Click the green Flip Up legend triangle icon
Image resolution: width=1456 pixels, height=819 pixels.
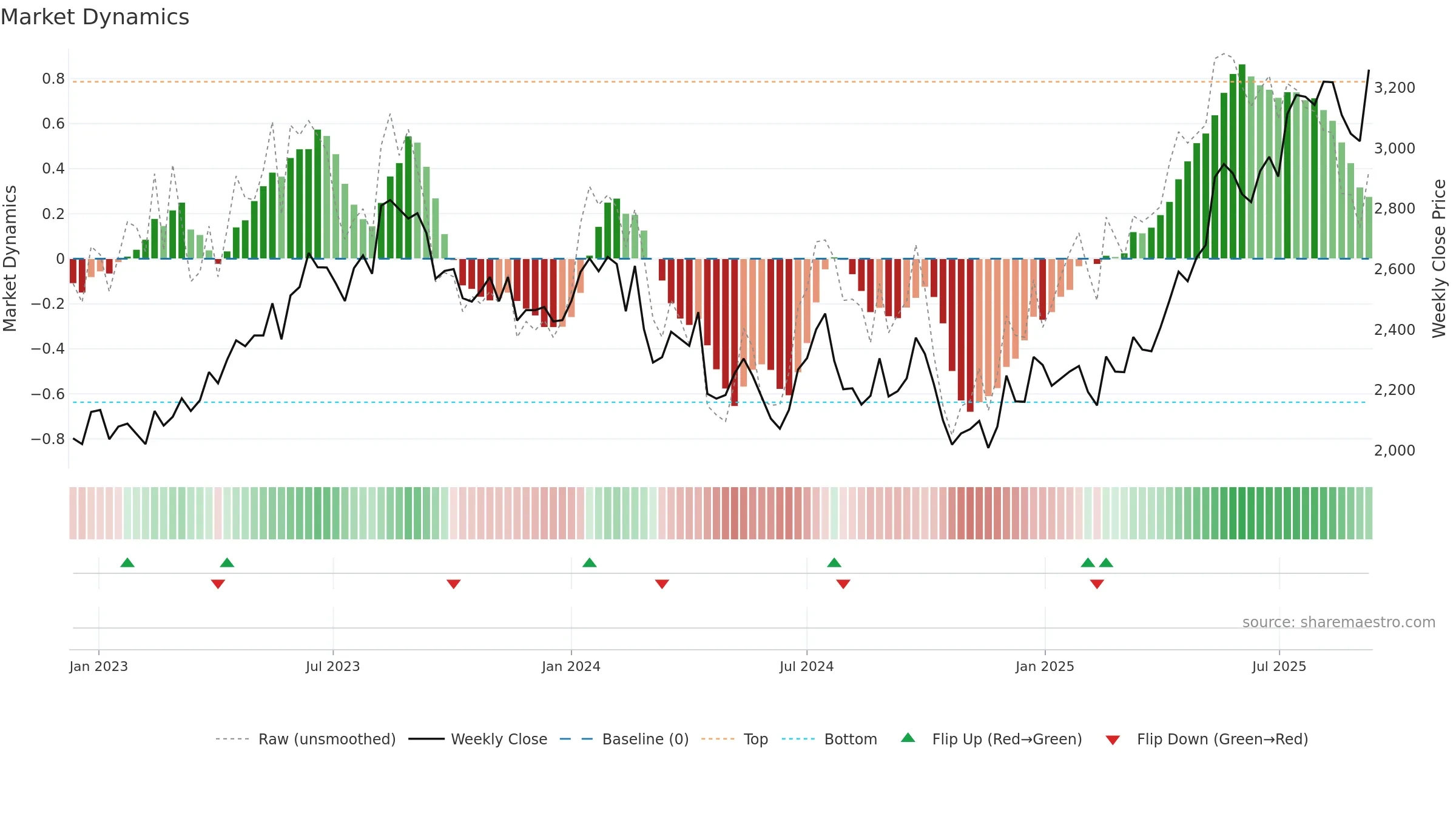pyautogui.click(x=908, y=738)
